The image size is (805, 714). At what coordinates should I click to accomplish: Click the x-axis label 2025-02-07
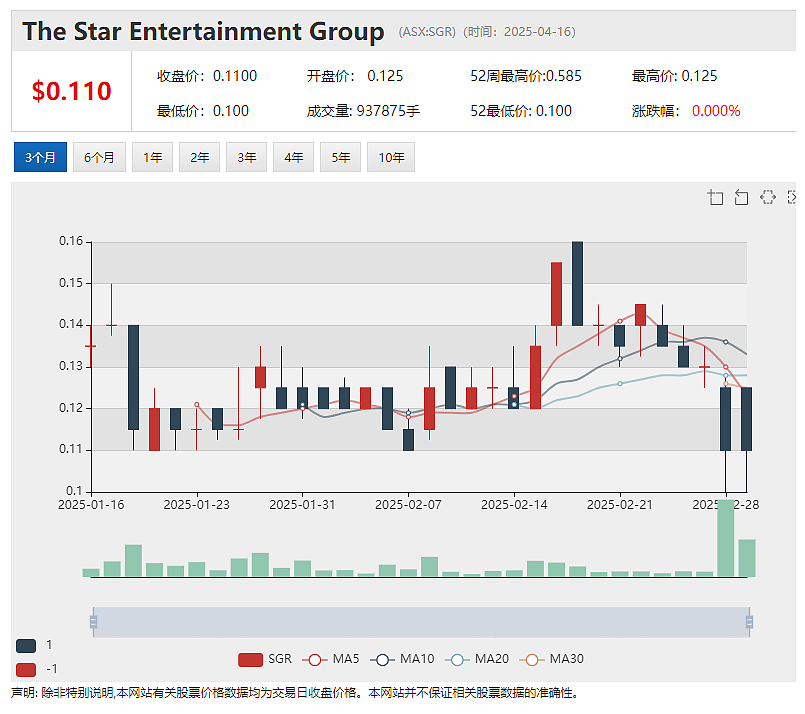(408, 505)
